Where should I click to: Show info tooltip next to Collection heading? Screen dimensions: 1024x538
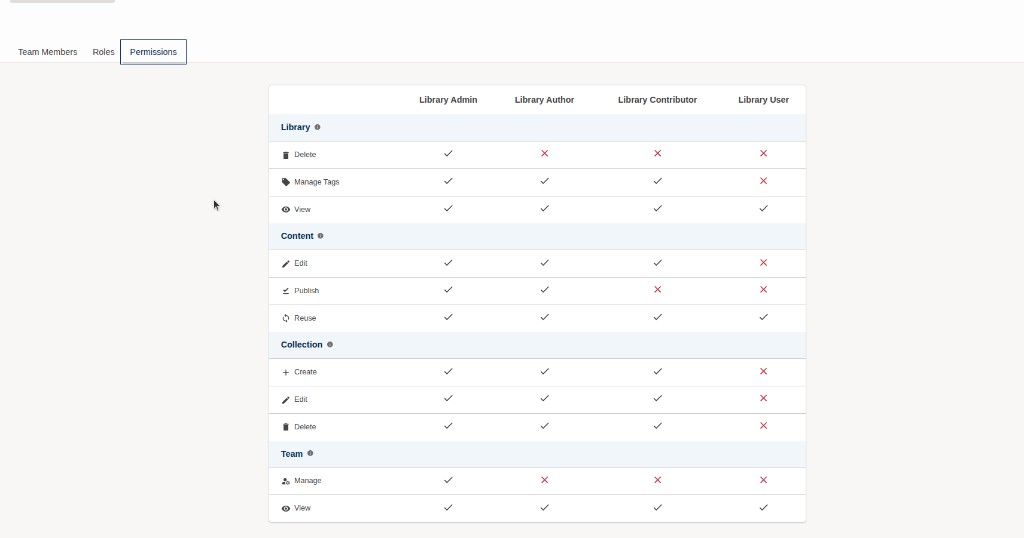click(x=330, y=345)
